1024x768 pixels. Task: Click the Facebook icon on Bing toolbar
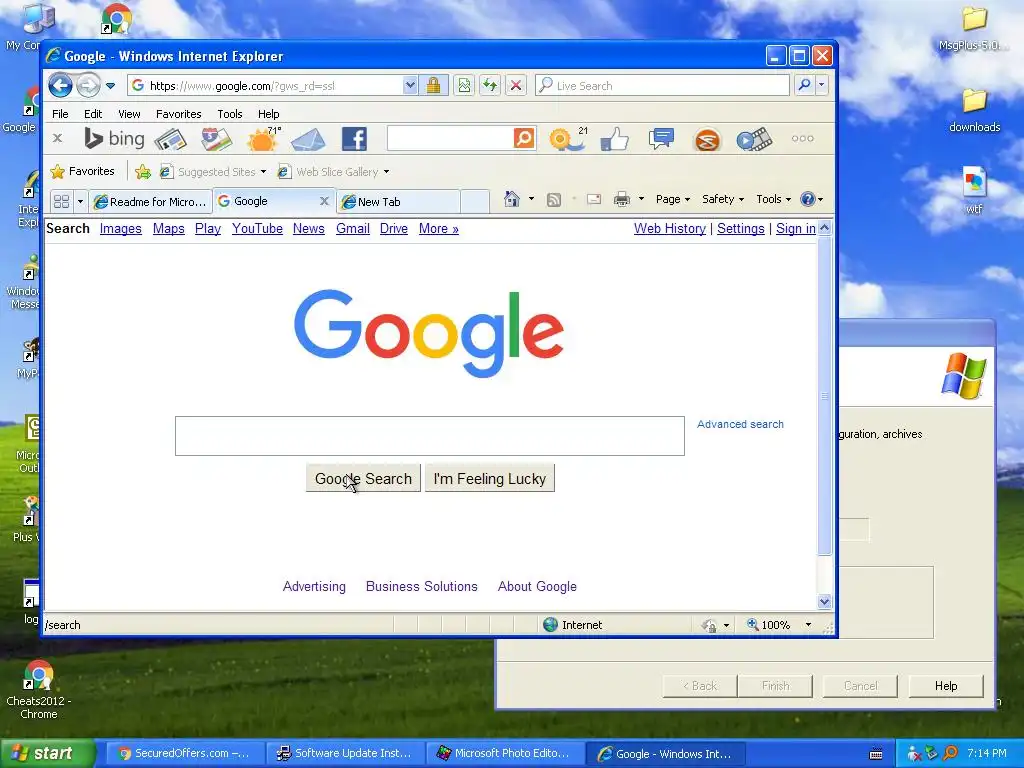354,139
